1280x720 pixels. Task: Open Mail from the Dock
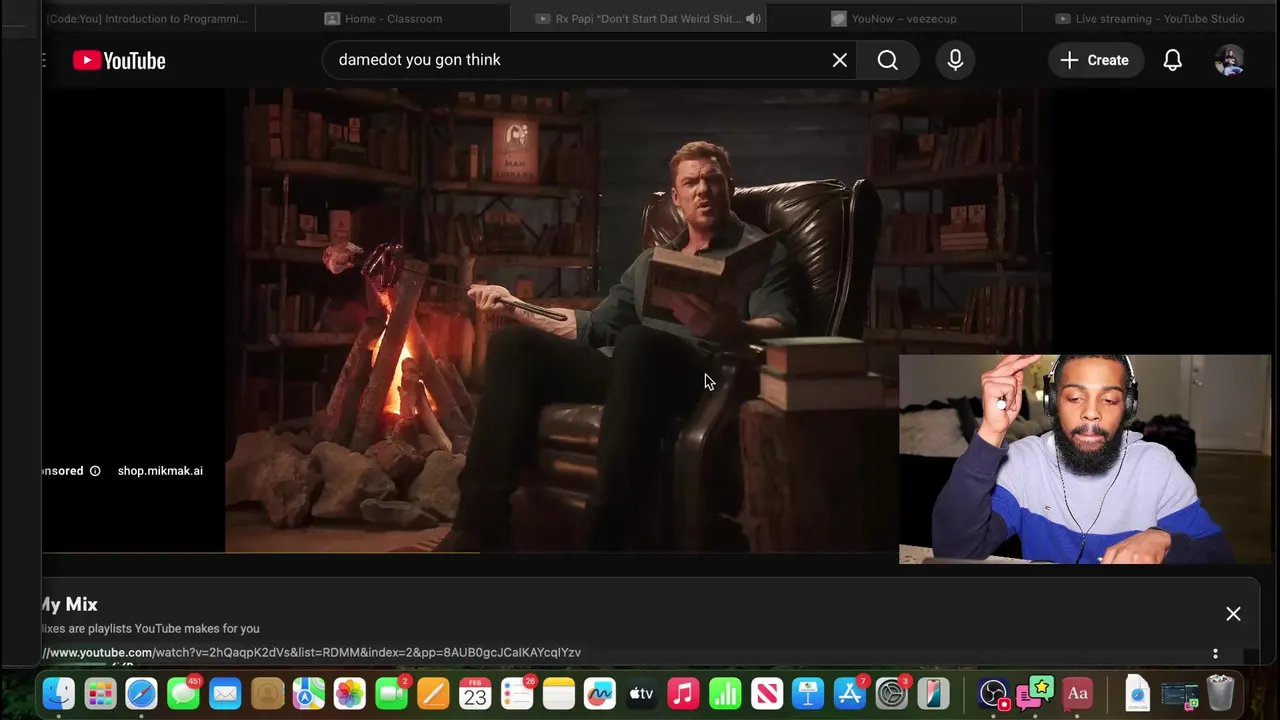click(225, 693)
